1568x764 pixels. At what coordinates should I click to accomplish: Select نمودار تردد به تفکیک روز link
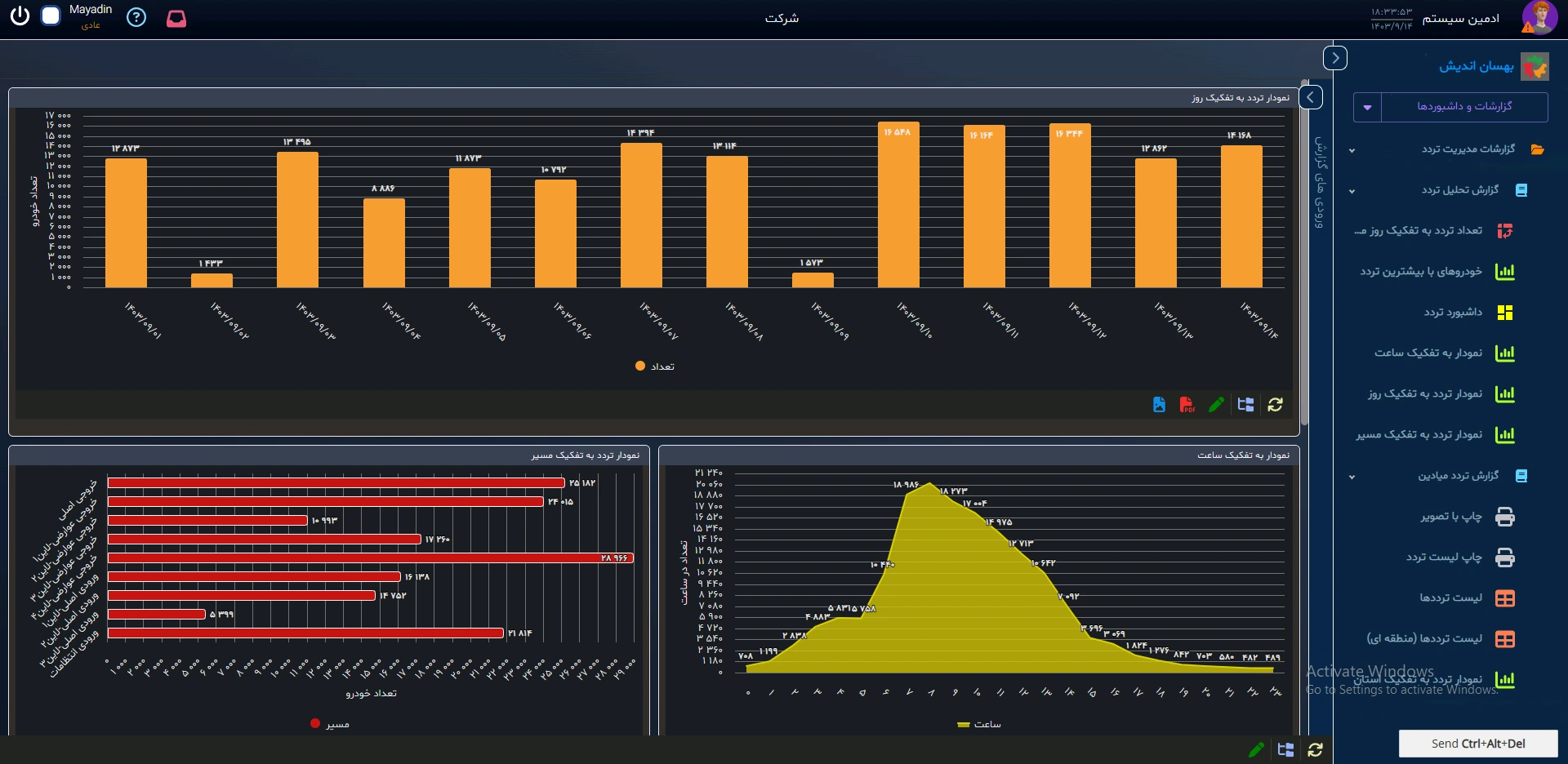click(1425, 394)
